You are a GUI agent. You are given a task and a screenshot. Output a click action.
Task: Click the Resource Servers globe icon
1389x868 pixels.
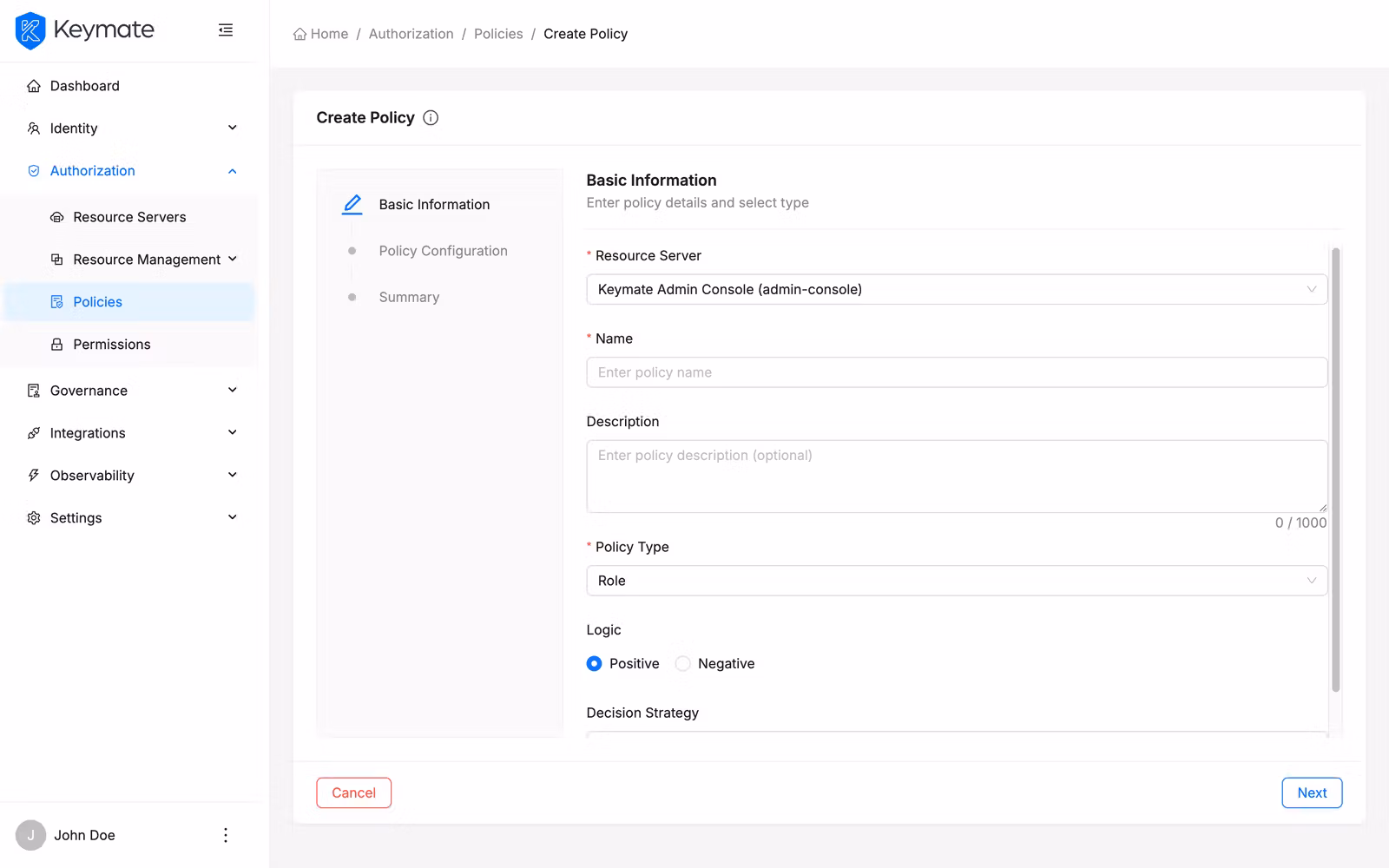(56, 216)
